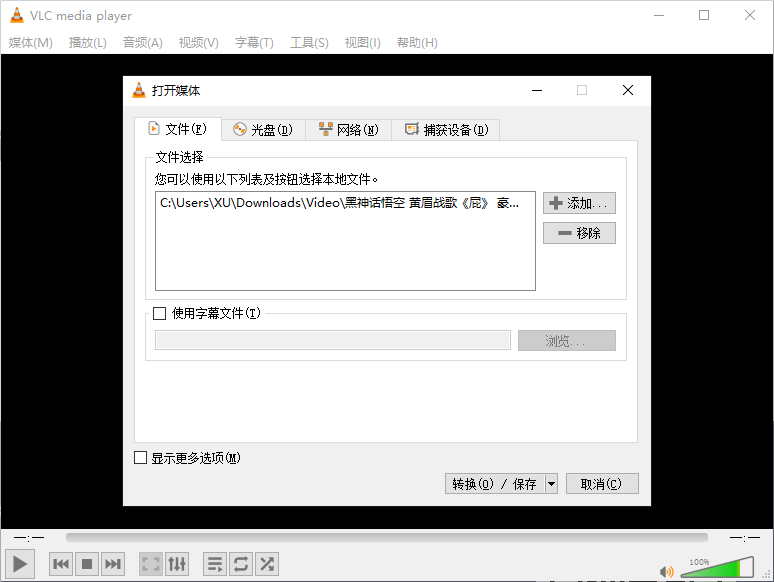Switch to the 捕获设备(D) tab
774x582 pixels.
tap(446, 130)
